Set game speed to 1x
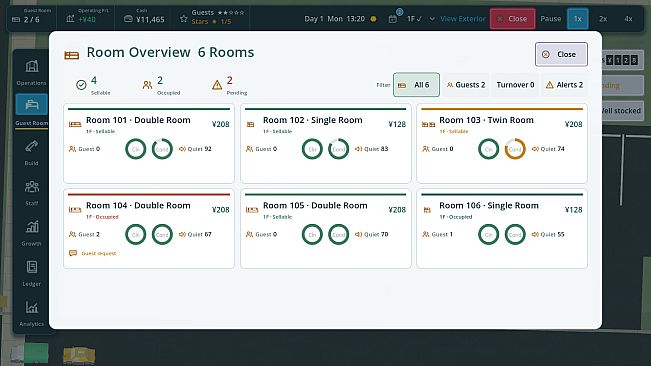The width and height of the screenshot is (651, 366). point(578,19)
